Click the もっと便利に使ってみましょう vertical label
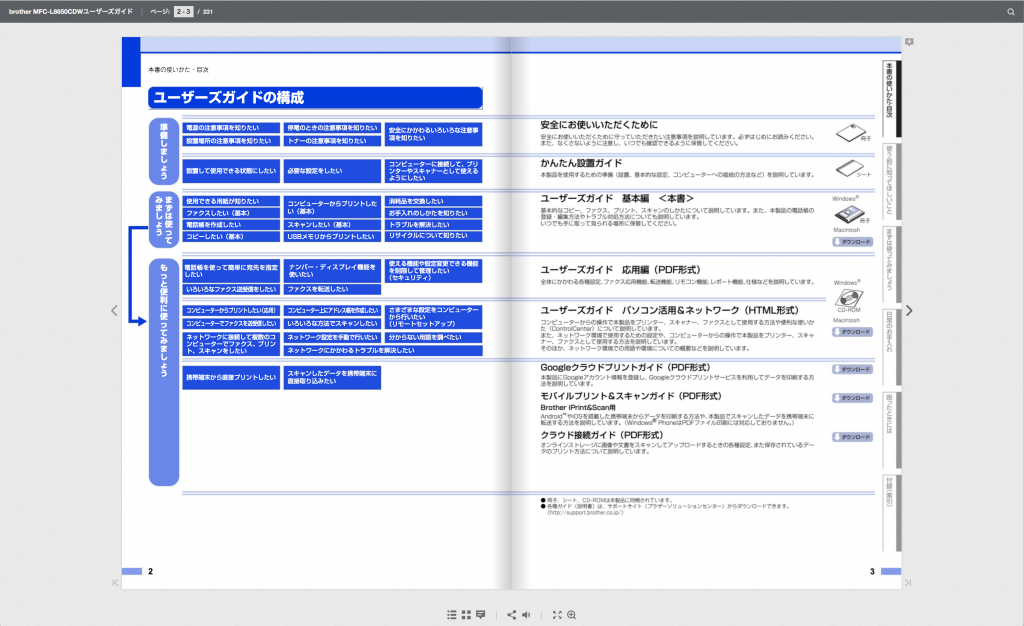Image resolution: width=1024 pixels, height=626 pixels. pyautogui.click(x=164, y=372)
